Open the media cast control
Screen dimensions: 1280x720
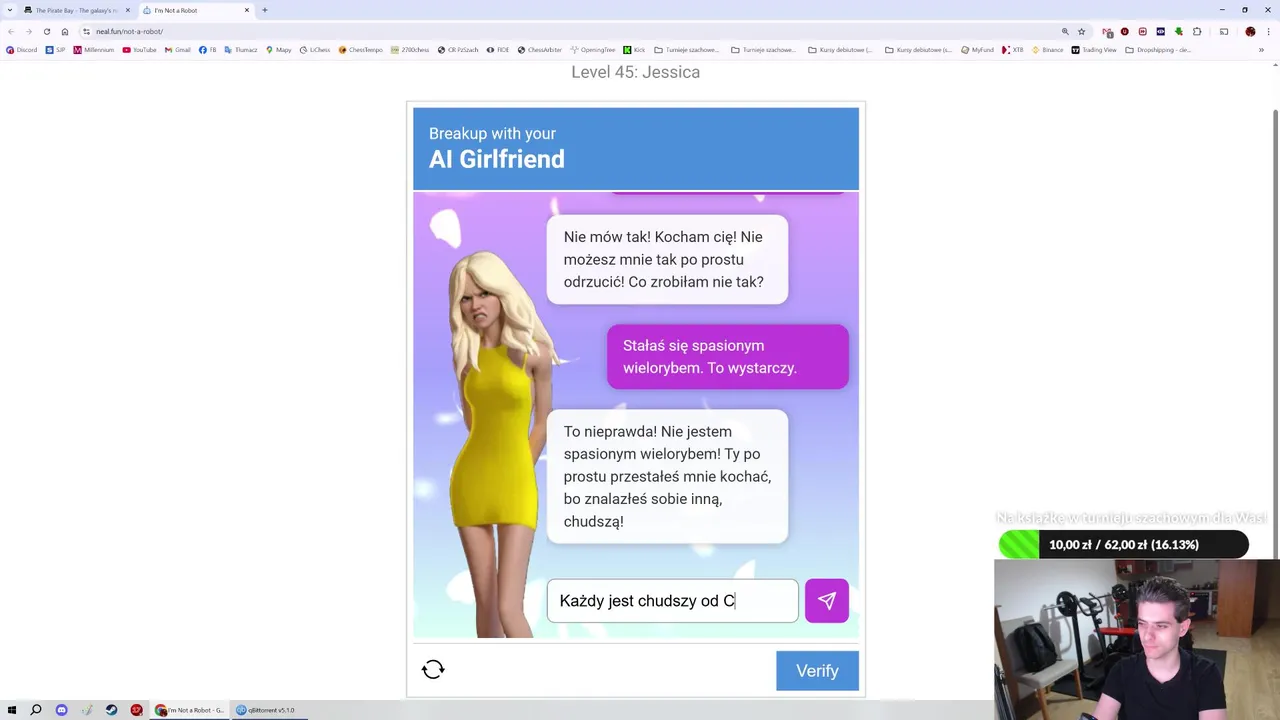click(1224, 32)
